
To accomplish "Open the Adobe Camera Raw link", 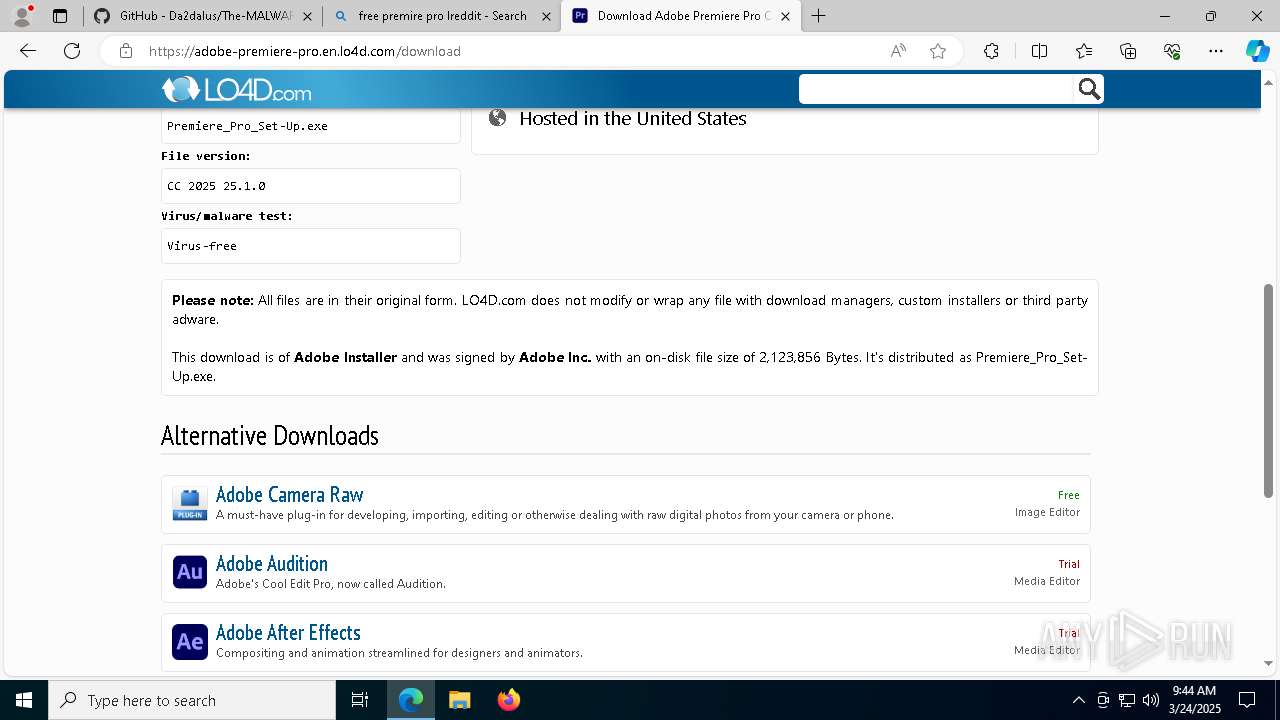I will (x=289, y=494).
